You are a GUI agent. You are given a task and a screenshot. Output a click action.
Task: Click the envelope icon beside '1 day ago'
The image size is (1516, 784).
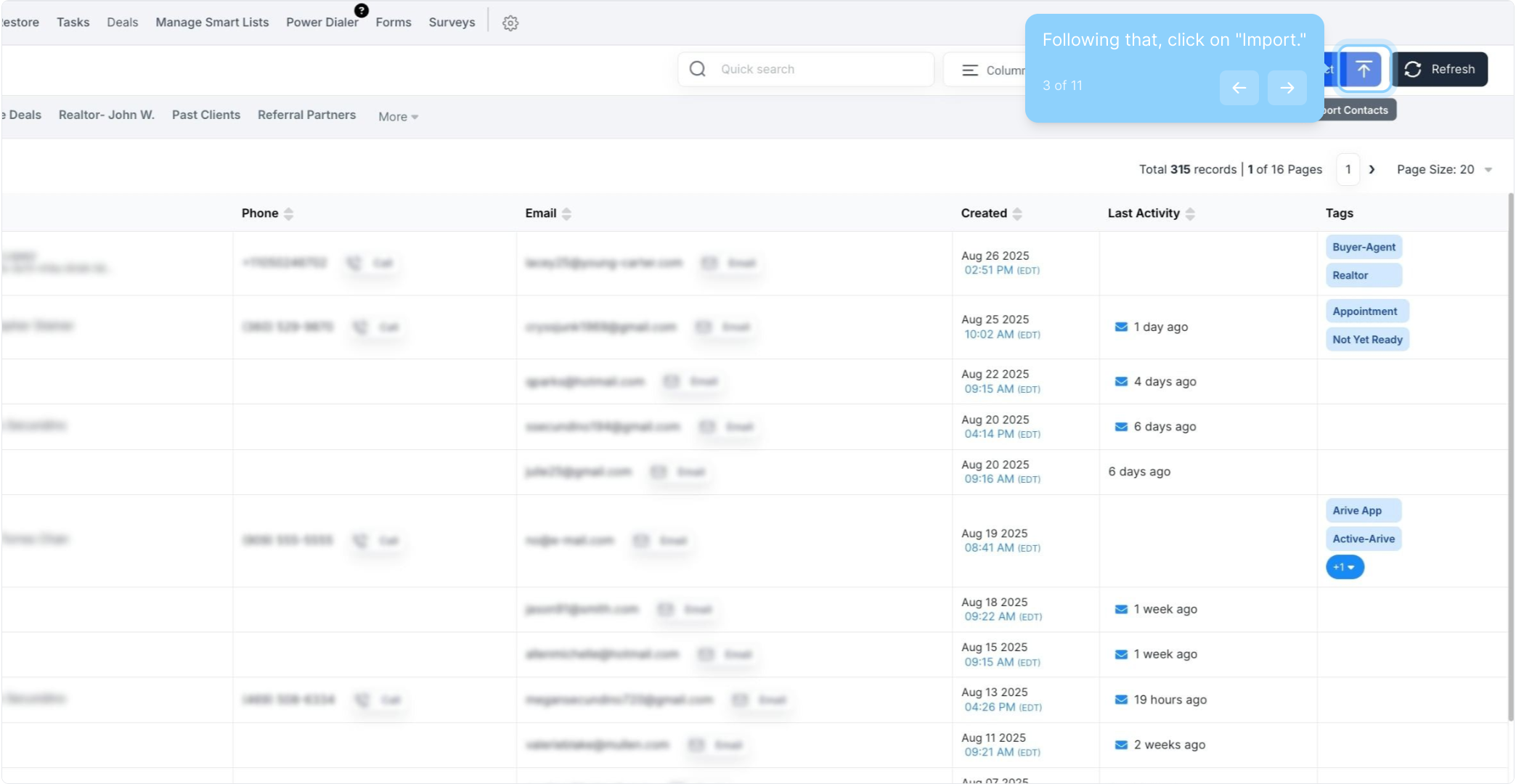1121,327
